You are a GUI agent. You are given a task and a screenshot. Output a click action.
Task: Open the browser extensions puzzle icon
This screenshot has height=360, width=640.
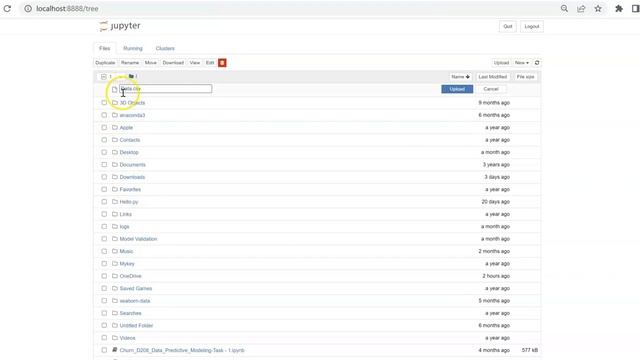[619, 9]
